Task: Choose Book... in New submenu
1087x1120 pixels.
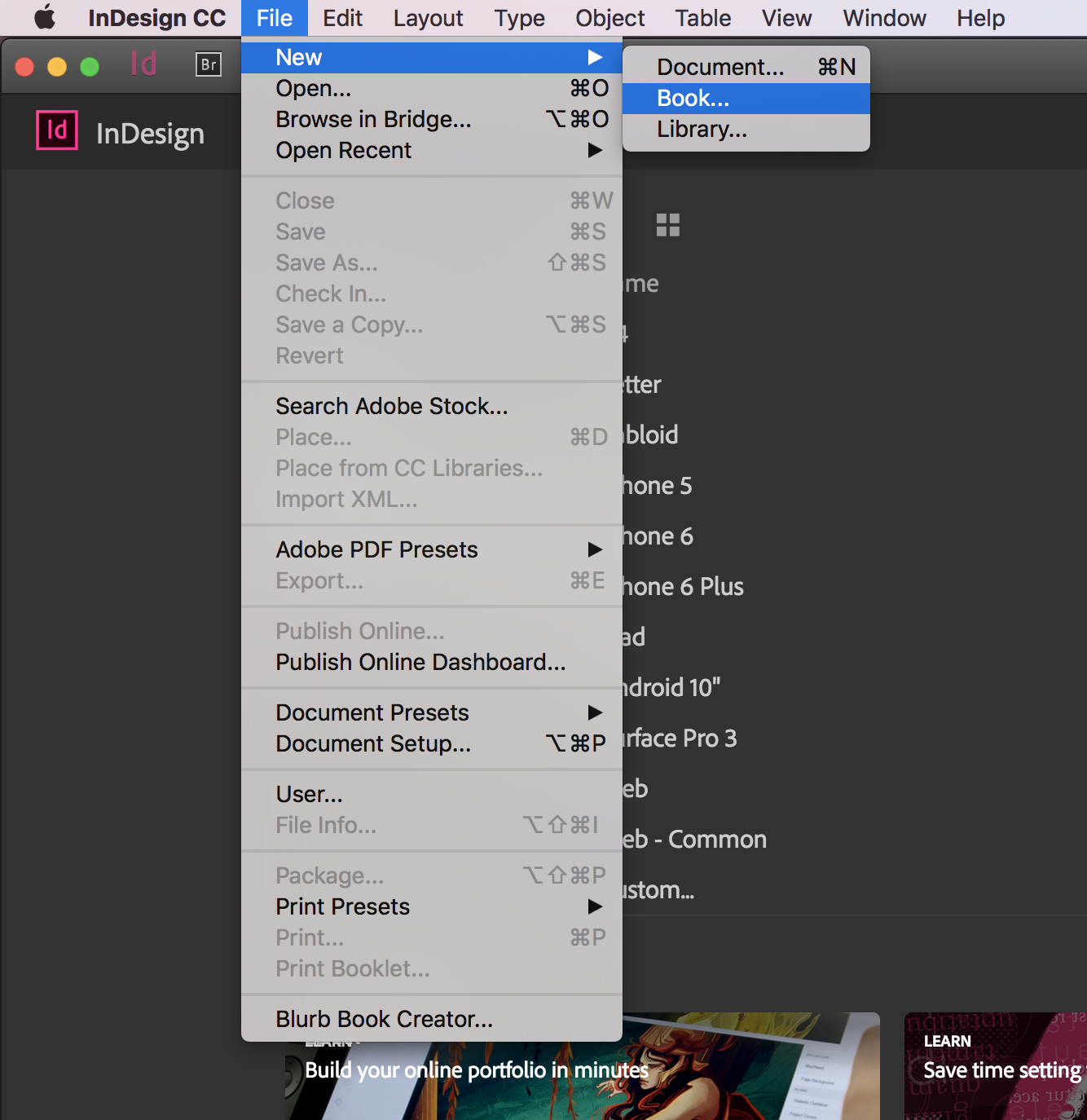Action: (x=746, y=98)
